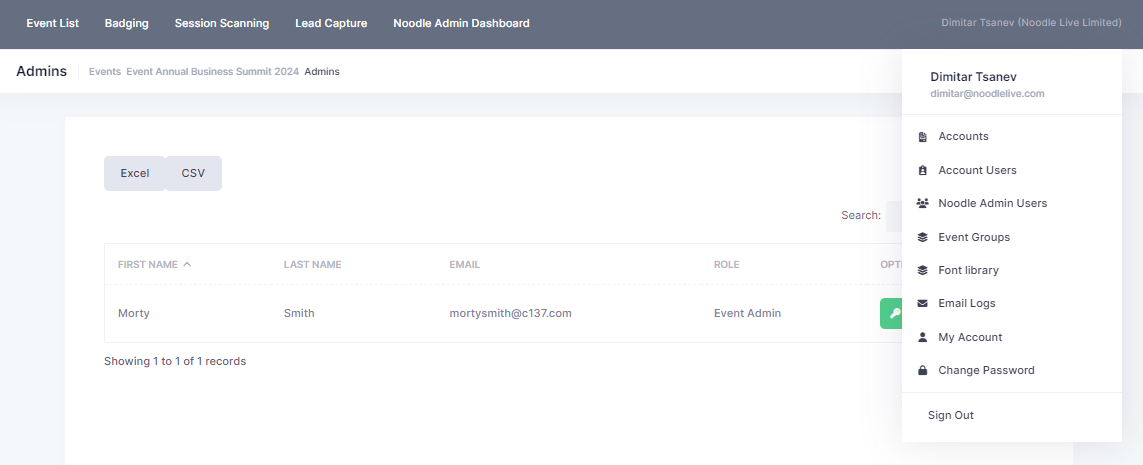Click the Change Password lock icon
The width and height of the screenshot is (1143, 465).
(922, 370)
